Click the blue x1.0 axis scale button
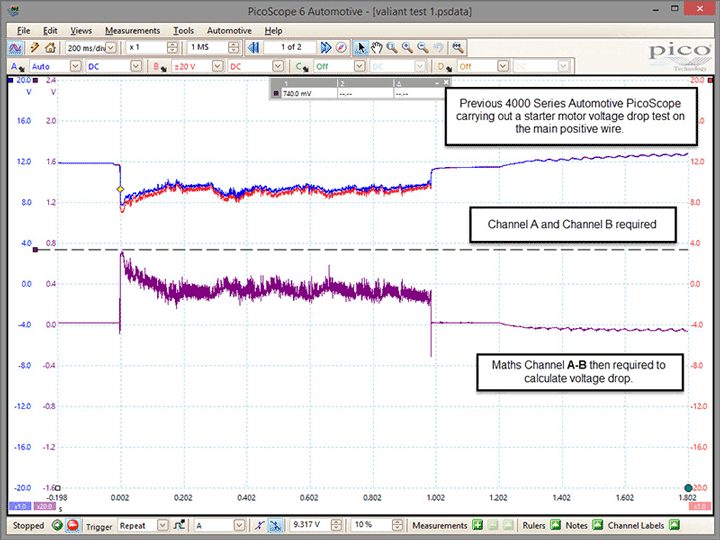 (x=19, y=506)
